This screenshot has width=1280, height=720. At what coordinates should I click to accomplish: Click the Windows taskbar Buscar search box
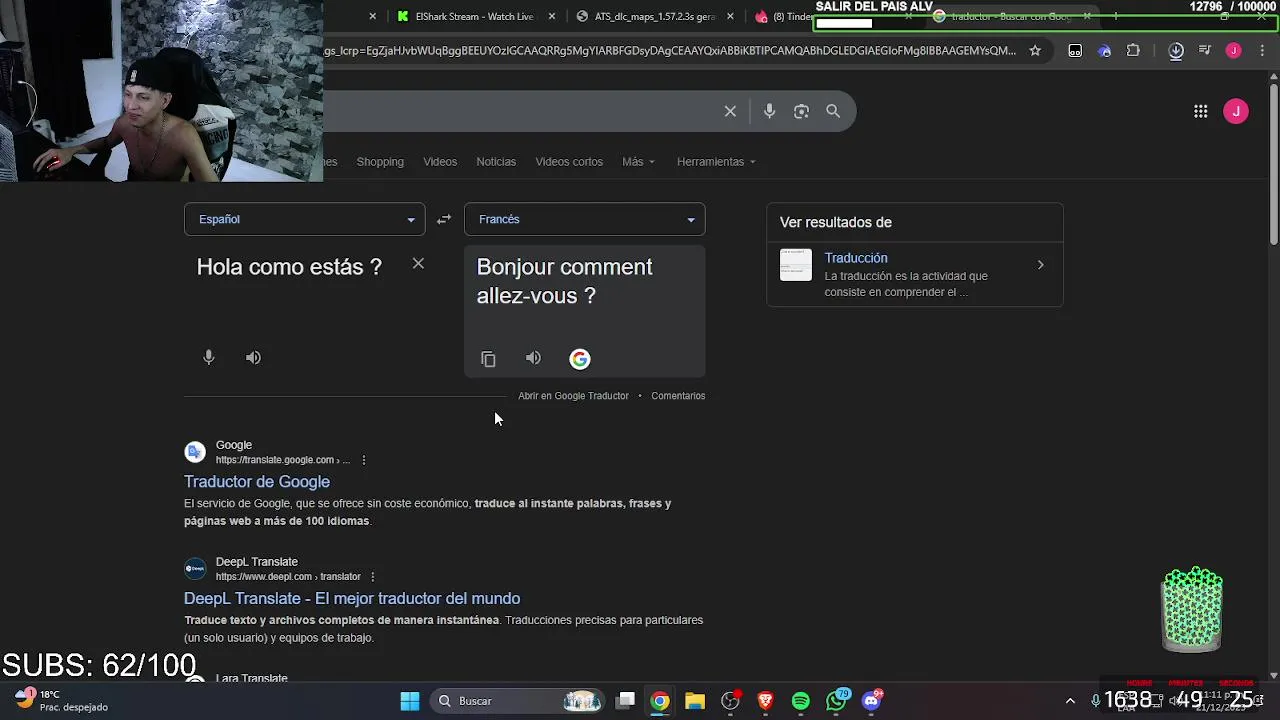(x=518, y=701)
